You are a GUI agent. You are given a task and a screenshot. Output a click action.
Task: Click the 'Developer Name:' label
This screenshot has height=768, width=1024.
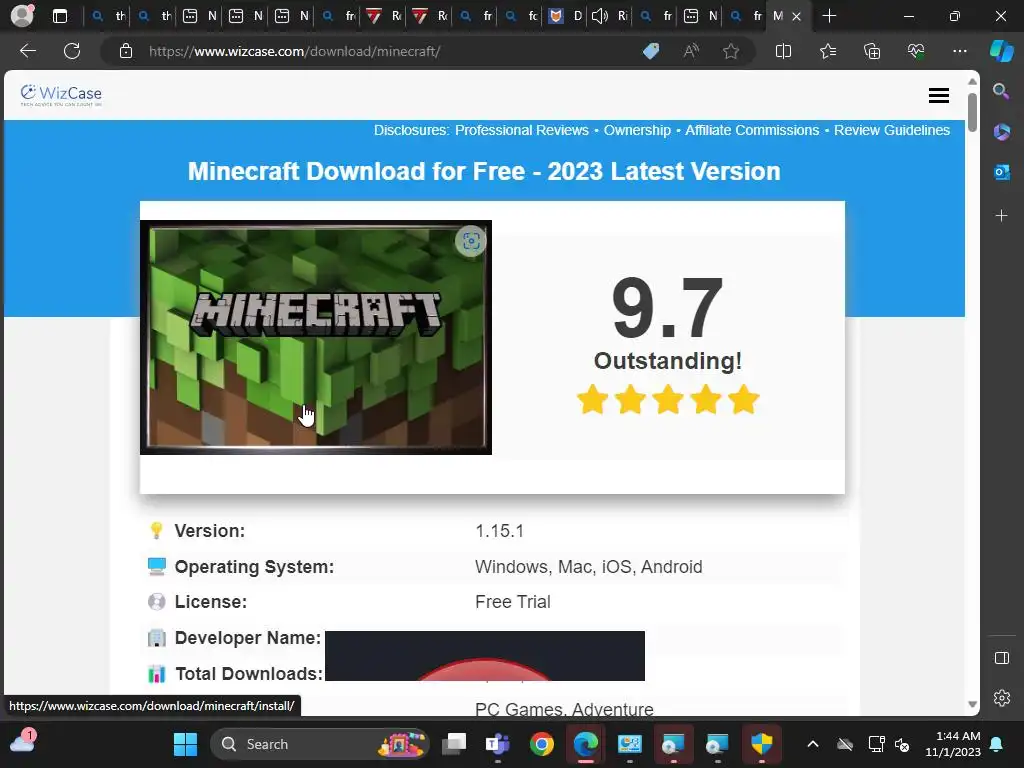[x=248, y=637]
